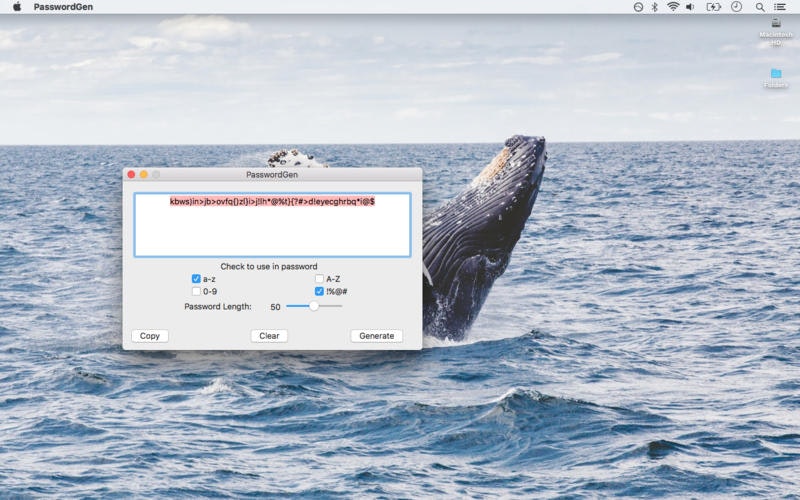The width and height of the screenshot is (800, 500).
Task: Open the Apple menu
Action: [x=17, y=7]
